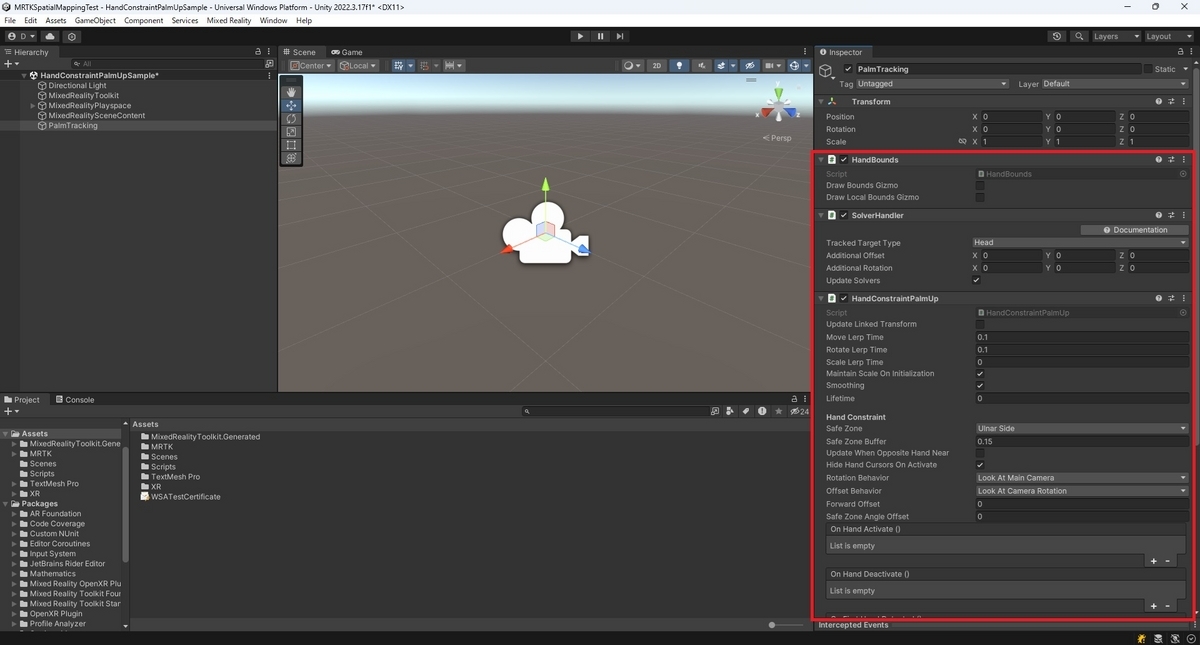Open the Layout dropdown
Viewport: 1200px width, 645px height.
(1168, 36)
